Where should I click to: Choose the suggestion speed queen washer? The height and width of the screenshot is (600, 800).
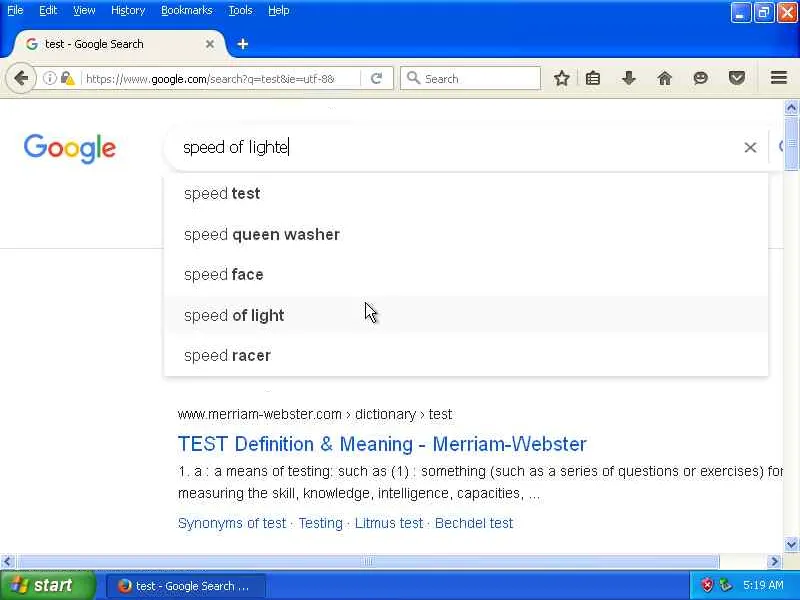466,235
